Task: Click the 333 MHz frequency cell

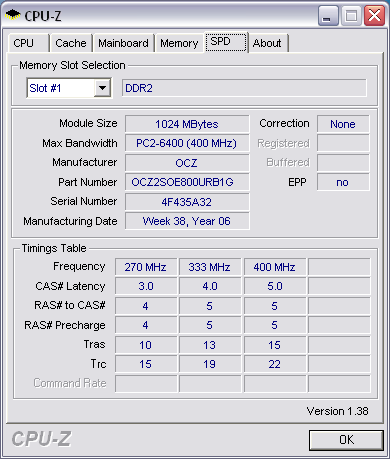Action: (x=210, y=267)
